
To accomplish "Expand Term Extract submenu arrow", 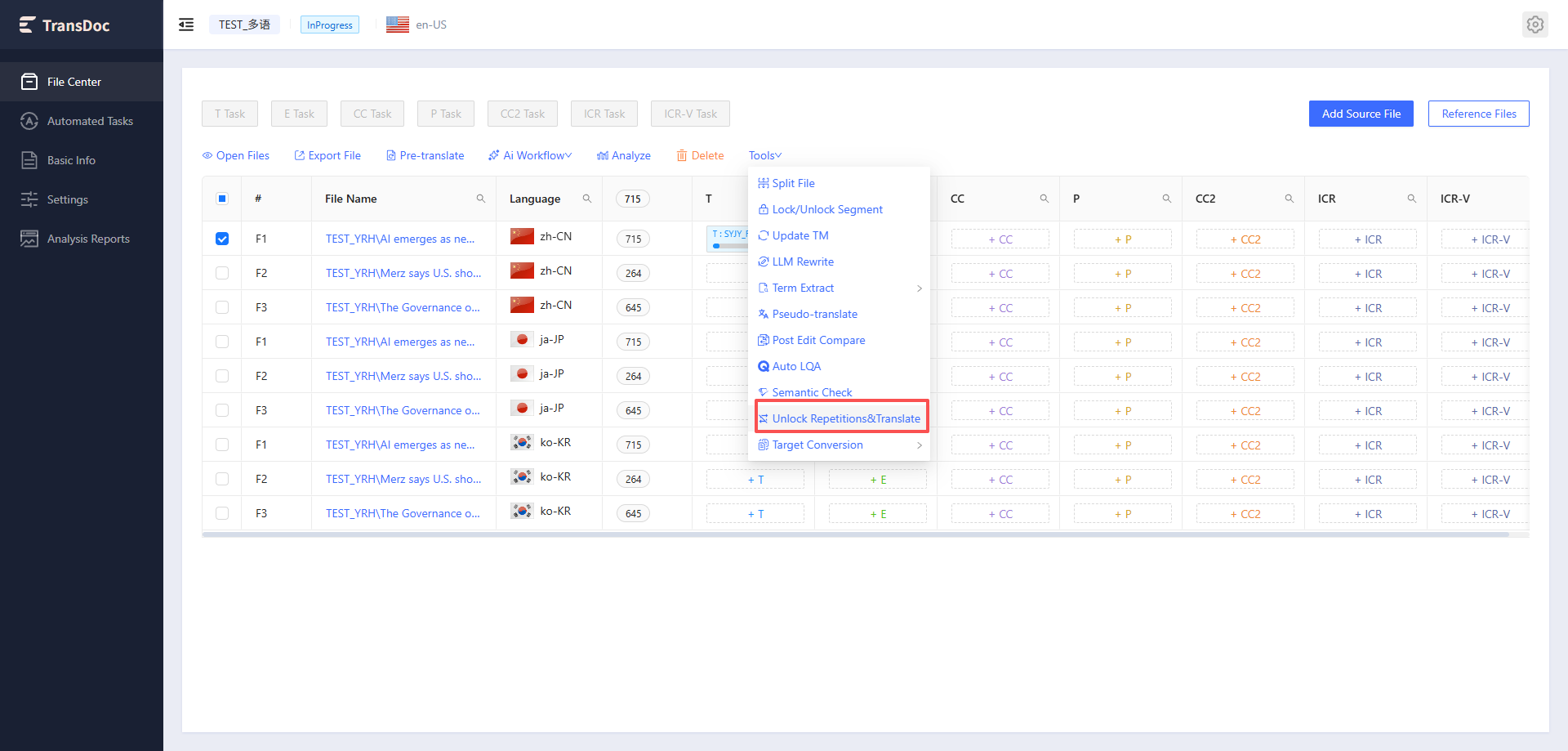I will (x=920, y=288).
